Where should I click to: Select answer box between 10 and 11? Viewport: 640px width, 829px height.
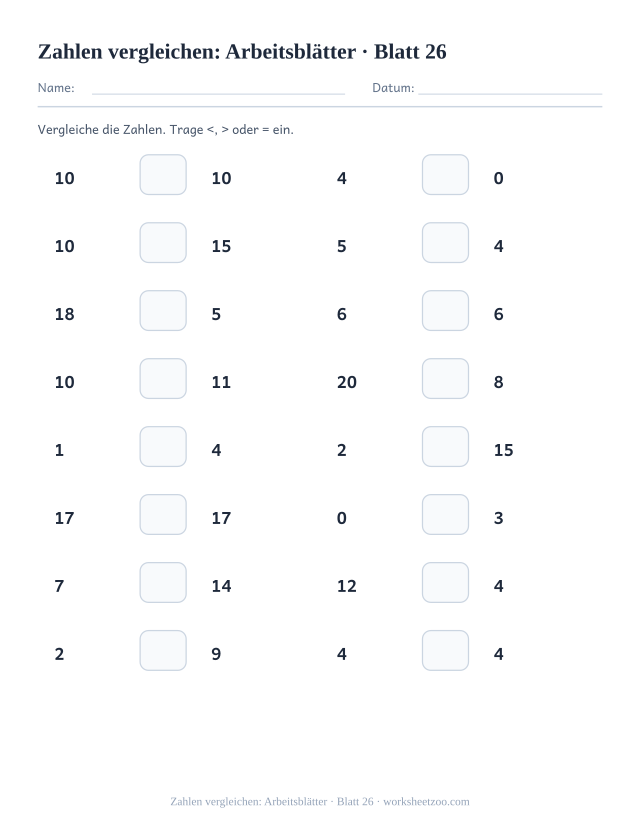pyautogui.click(x=163, y=379)
